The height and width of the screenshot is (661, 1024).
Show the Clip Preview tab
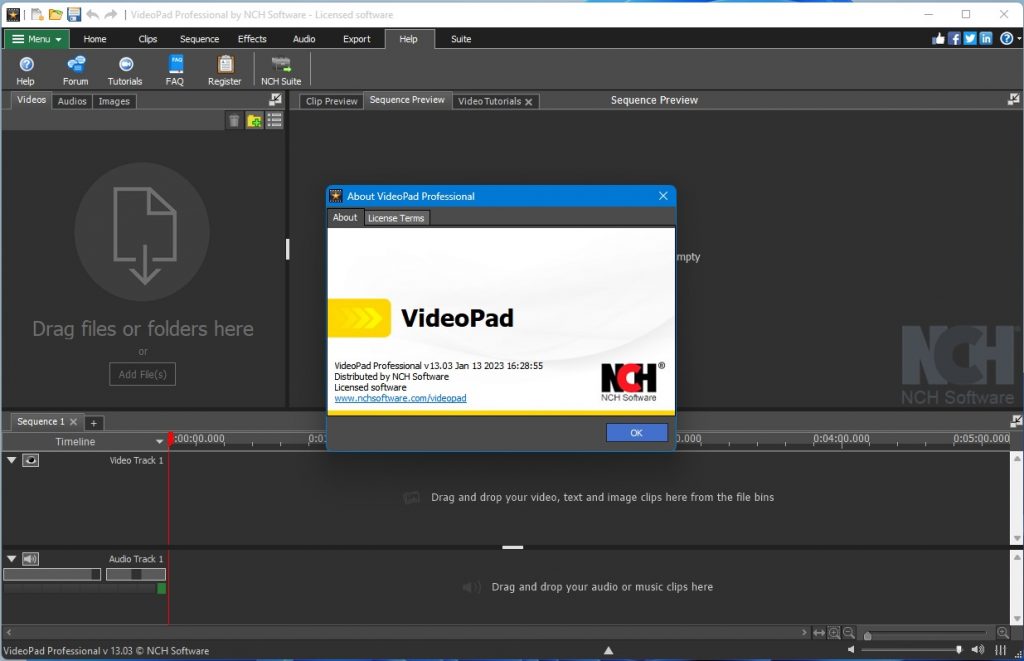[x=331, y=101]
